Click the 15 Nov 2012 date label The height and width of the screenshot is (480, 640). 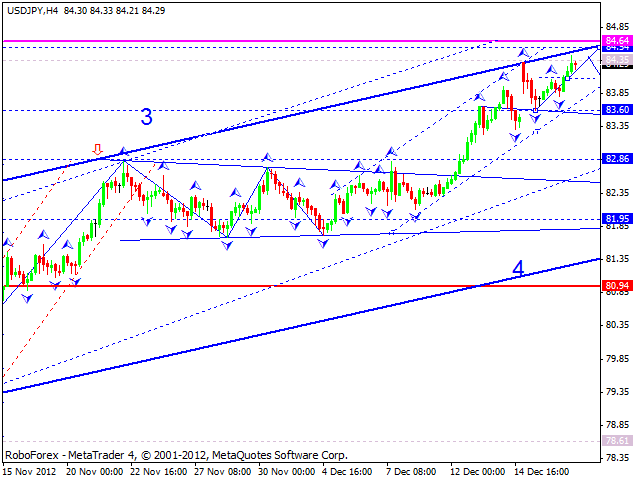pos(32,471)
